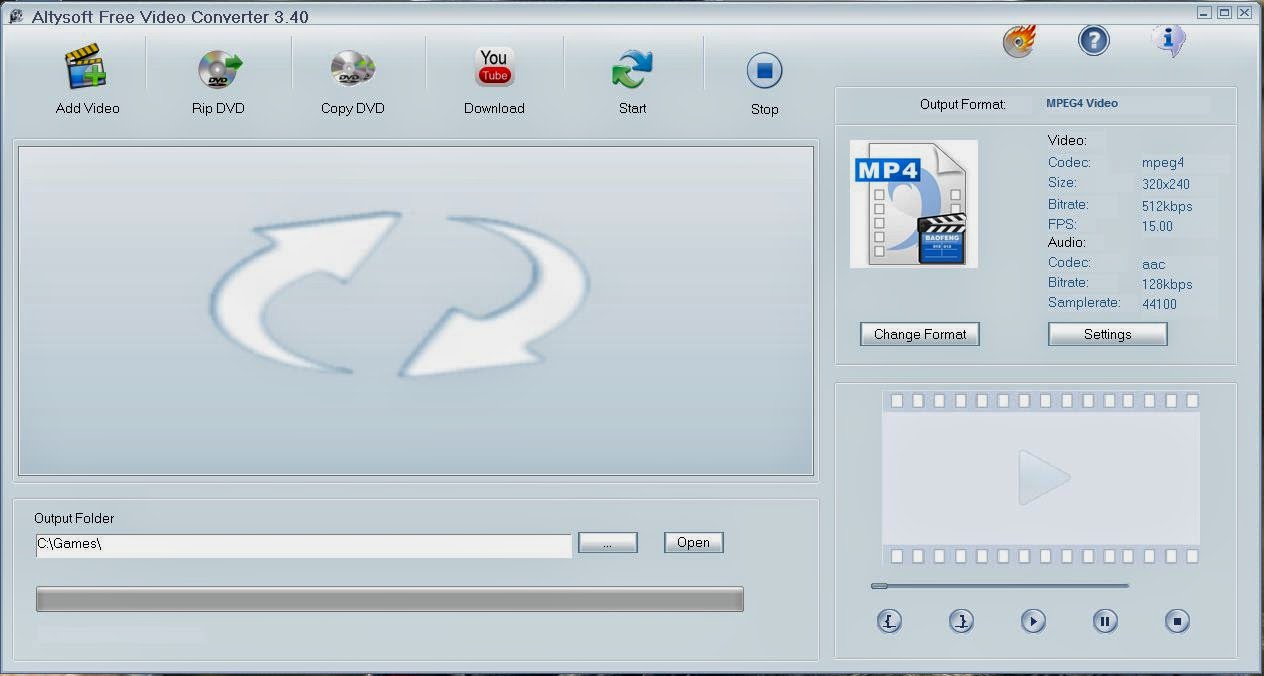Browse output folder with ellipsis button
1264x676 pixels.
tap(607, 542)
